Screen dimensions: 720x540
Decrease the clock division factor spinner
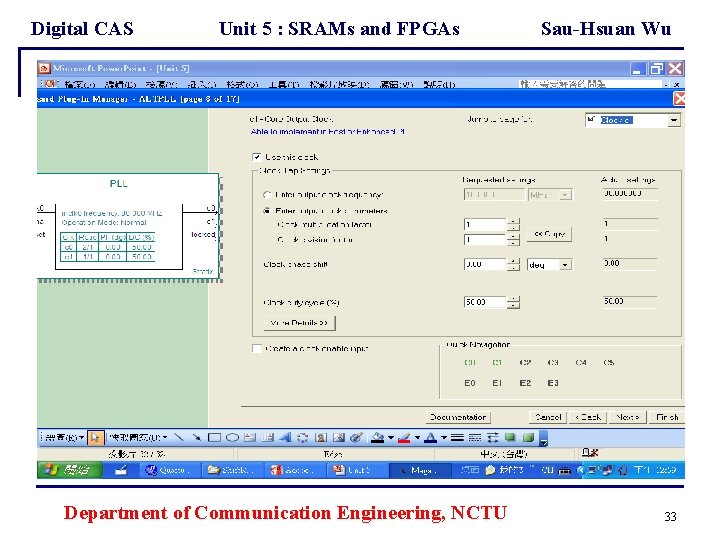[513, 243]
